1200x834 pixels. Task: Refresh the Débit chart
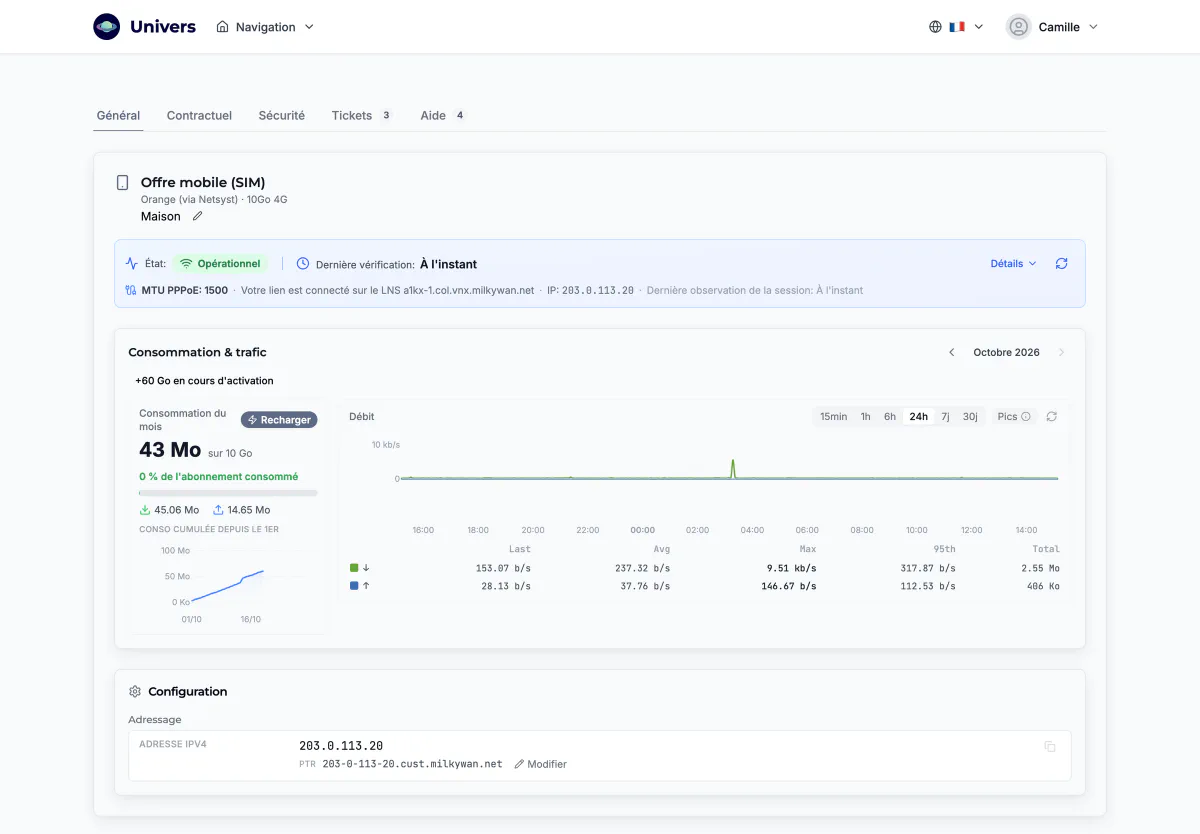pos(1051,416)
